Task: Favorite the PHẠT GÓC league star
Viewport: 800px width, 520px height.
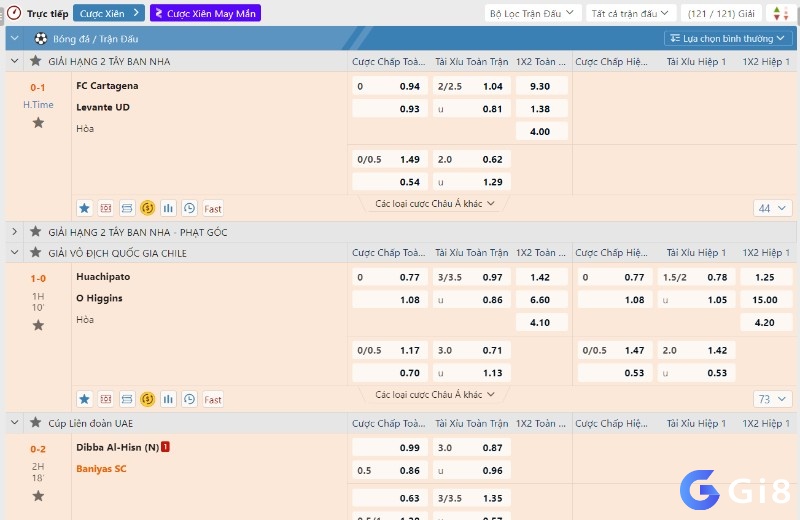Action: (35, 232)
